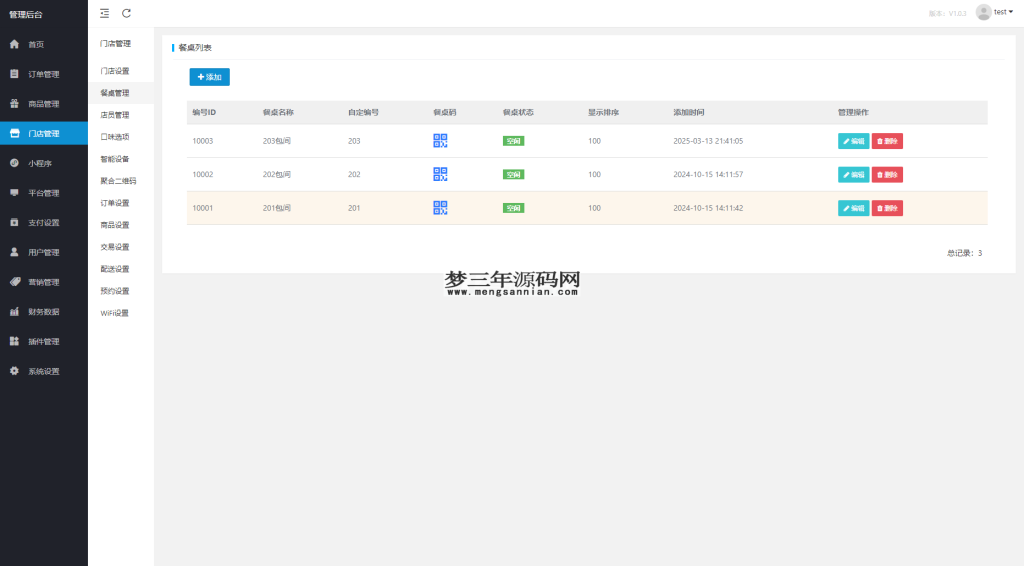Click the timestamp 2024-10-15 14:11:57
Image resolution: width=1024 pixels, height=566 pixels.
click(708, 174)
